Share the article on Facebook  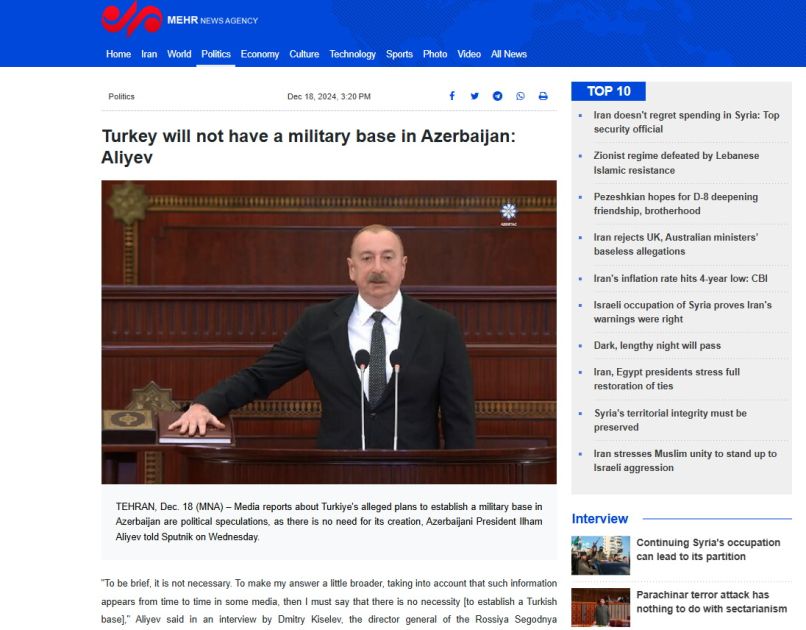pyautogui.click(x=452, y=95)
